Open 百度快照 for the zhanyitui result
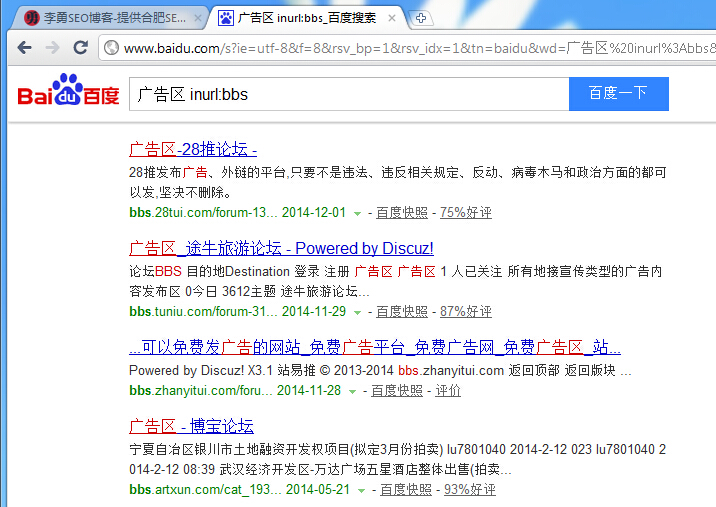This screenshot has height=507, width=716. [x=397, y=391]
